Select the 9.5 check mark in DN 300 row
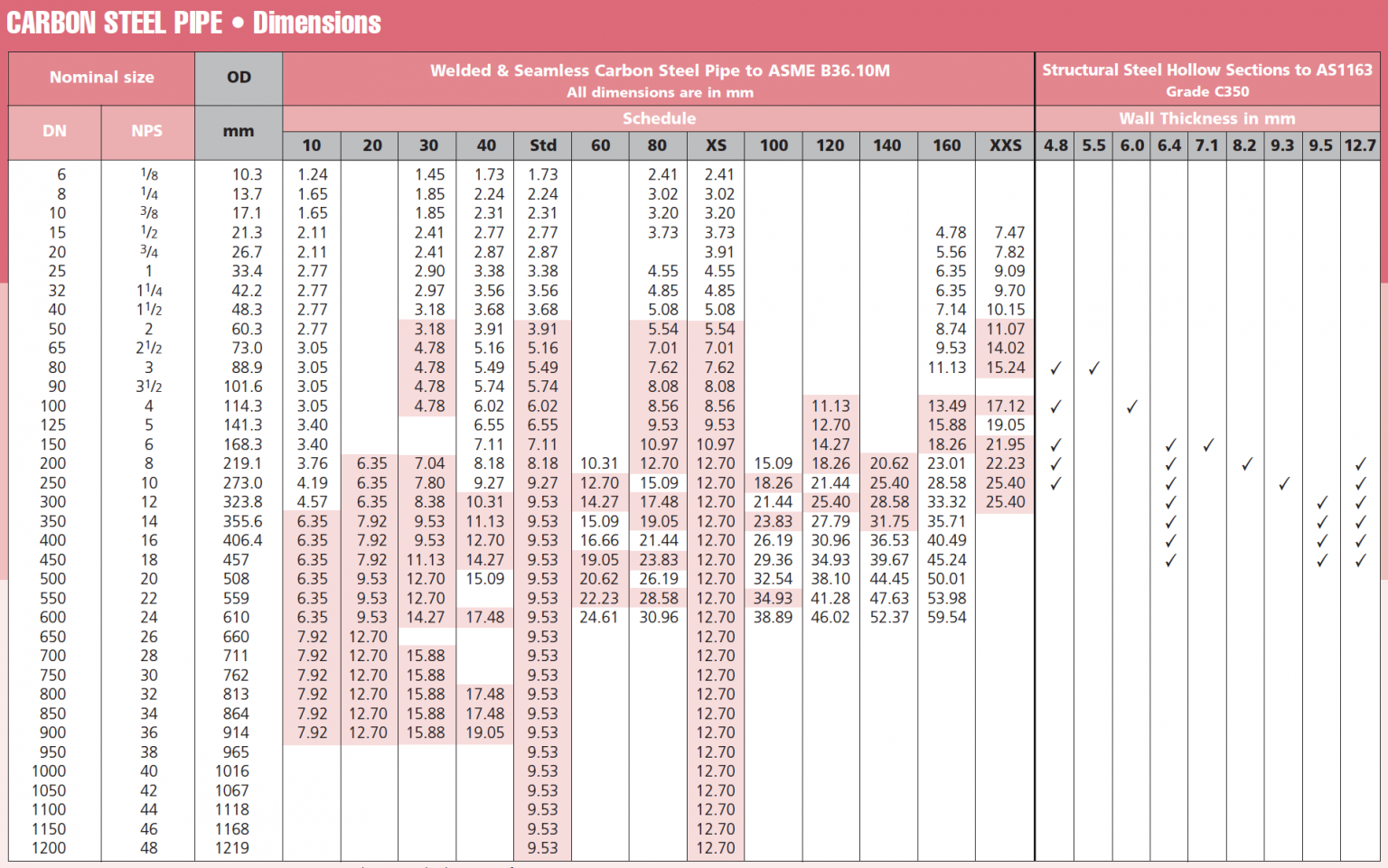Viewport: 1388px width, 868px height. [1321, 502]
